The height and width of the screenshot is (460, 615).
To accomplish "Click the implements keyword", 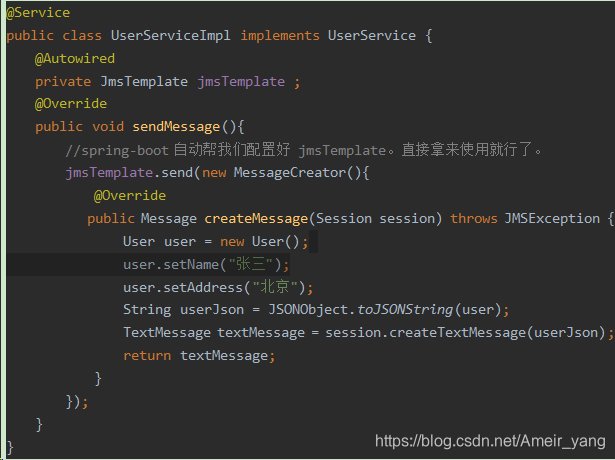I will pyautogui.click(x=280, y=36).
